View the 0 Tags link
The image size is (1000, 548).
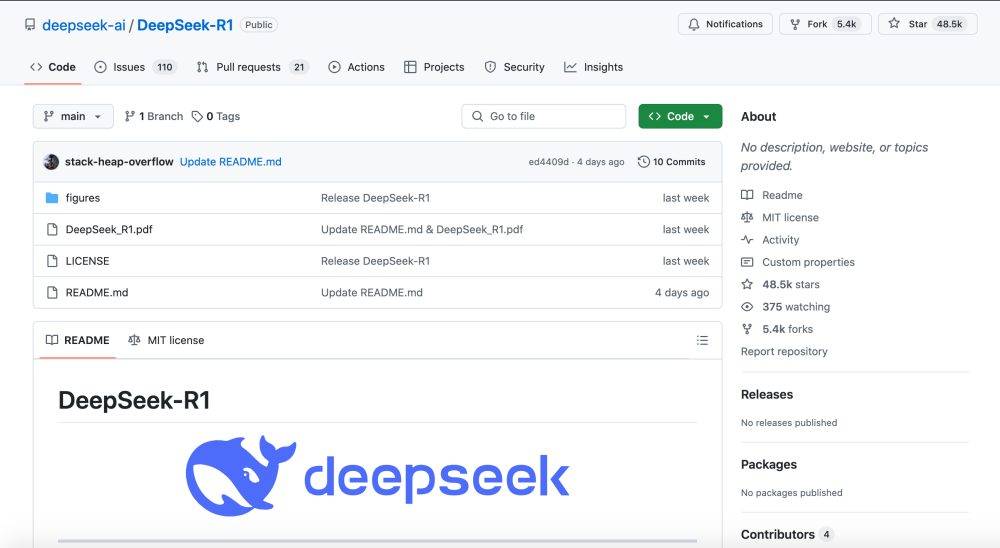pyautogui.click(x=216, y=116)
